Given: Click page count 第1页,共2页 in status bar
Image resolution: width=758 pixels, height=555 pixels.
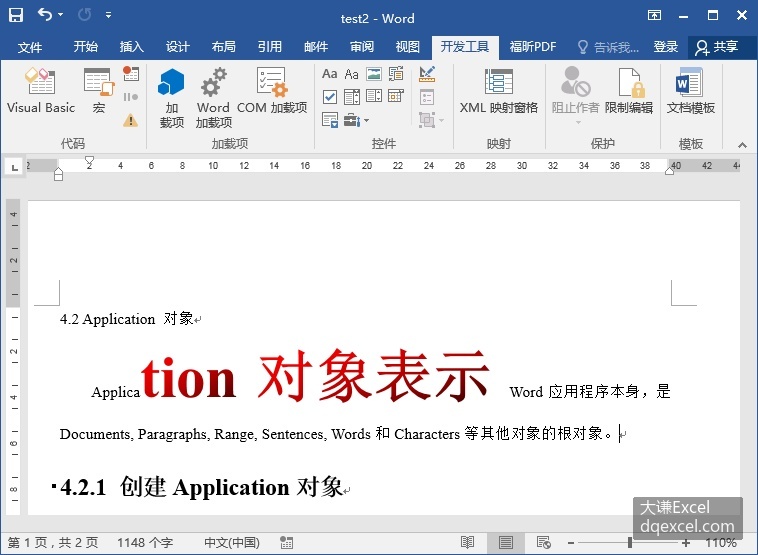Looking at the screenshot, I should coord(53,542).
